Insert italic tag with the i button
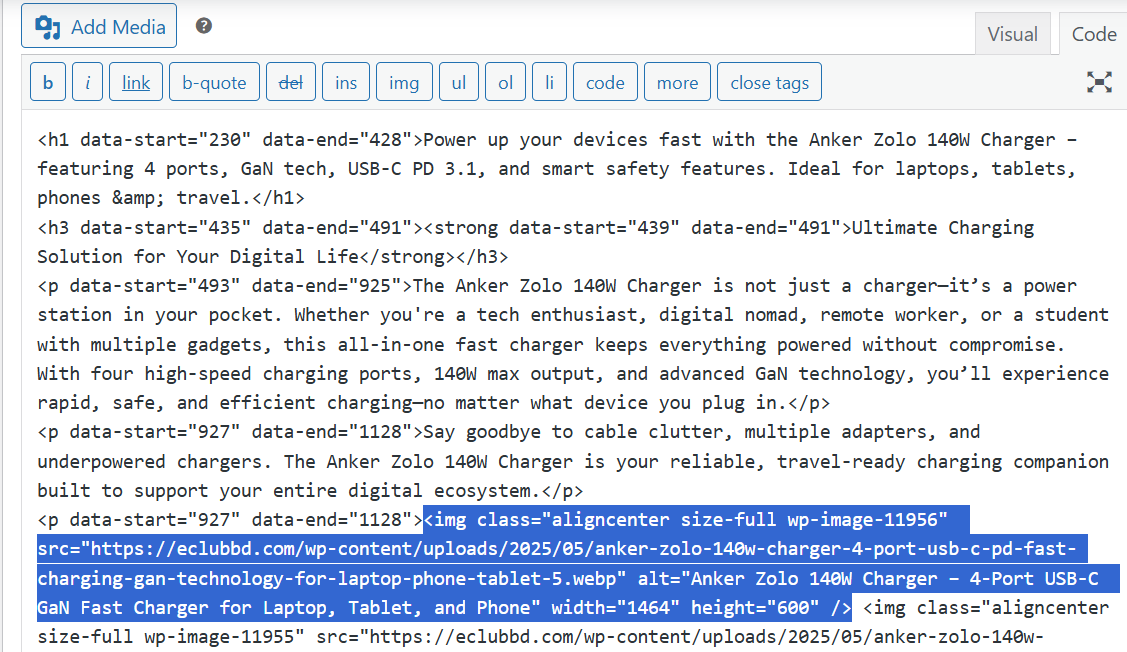The image size is (1127, 652). [88, 82]
